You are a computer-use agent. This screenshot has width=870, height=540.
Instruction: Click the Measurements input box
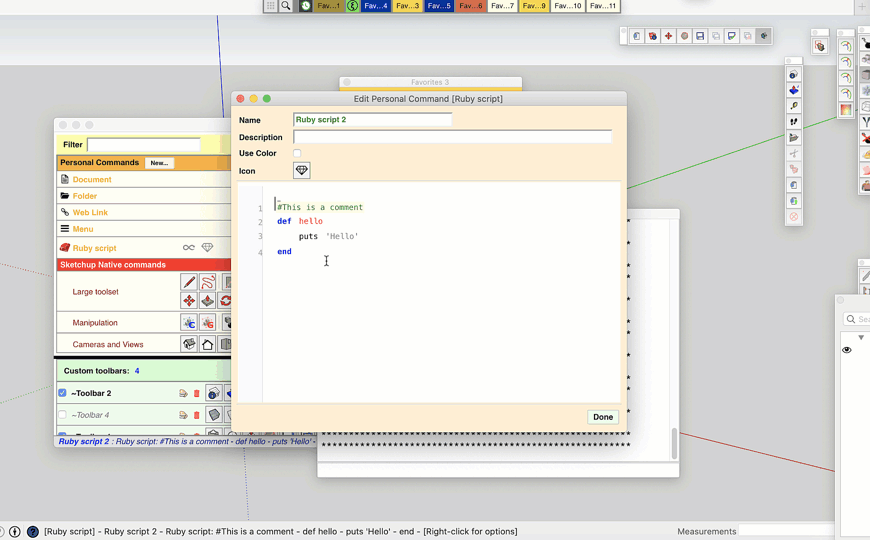click(786, 531)
